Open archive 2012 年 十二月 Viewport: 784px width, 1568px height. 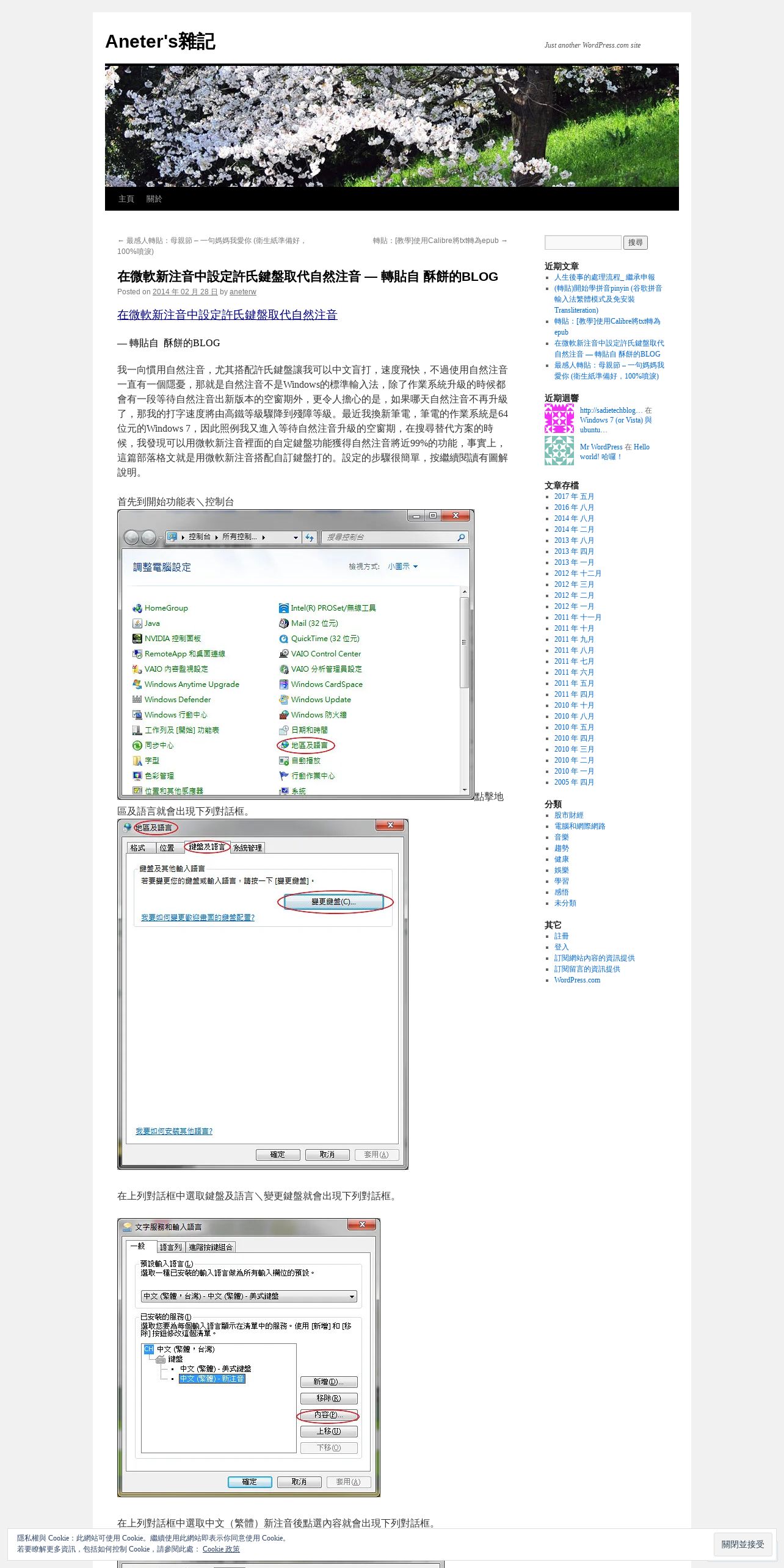pyautogui.click(x=578, y=573)
